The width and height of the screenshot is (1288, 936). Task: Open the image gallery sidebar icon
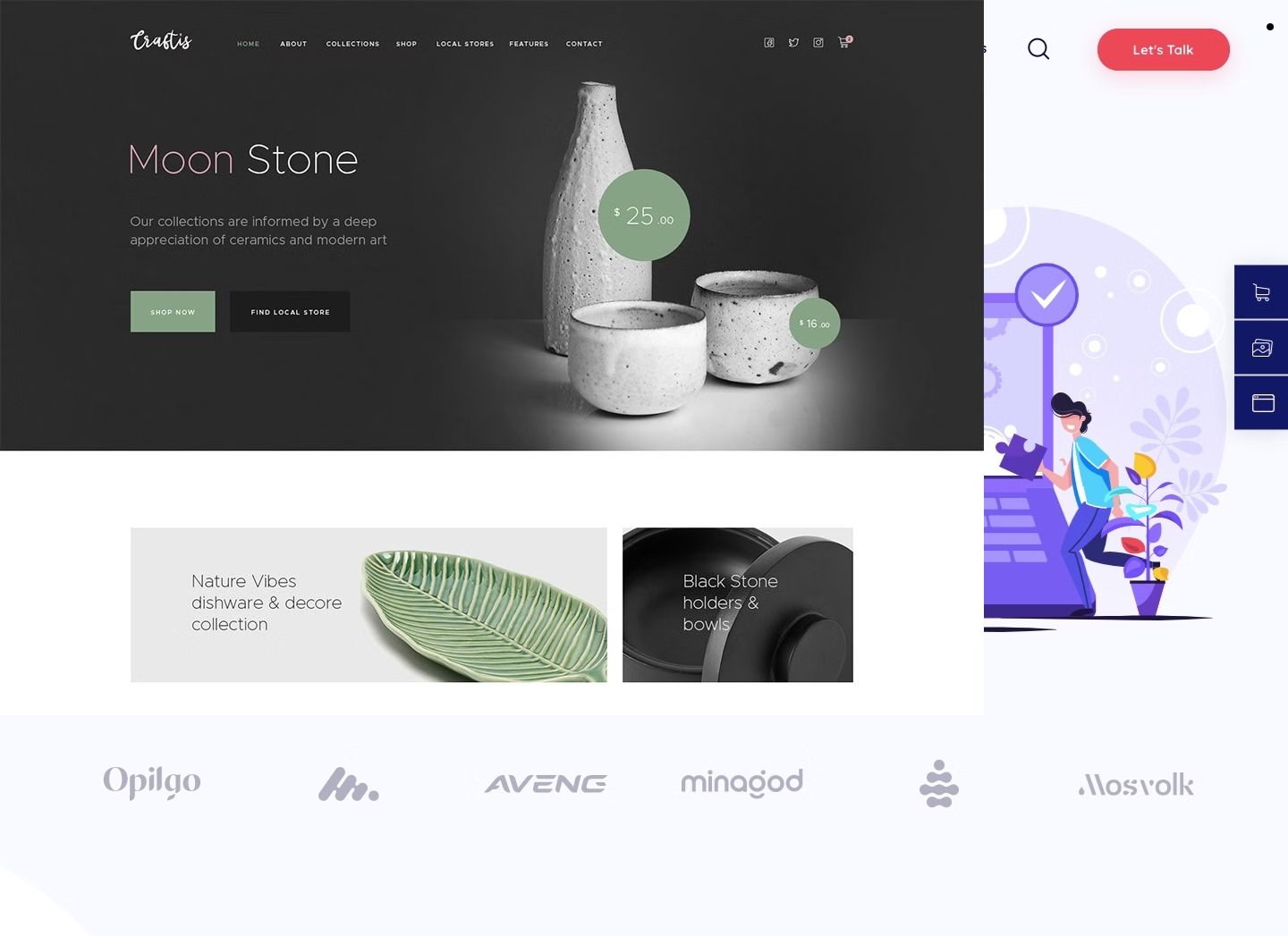pyautogui.click(x=1261, y=348)
